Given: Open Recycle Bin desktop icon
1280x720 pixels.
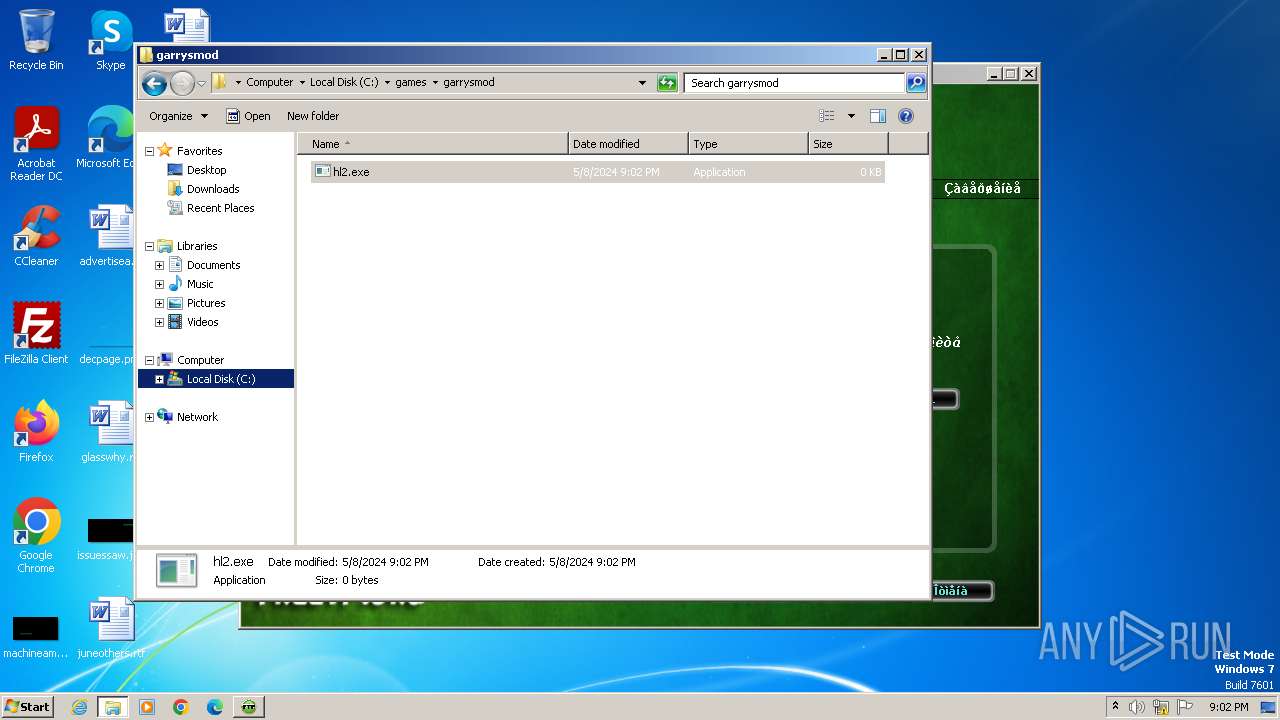Looking at the screenshot, I should [x=36, y=40].
